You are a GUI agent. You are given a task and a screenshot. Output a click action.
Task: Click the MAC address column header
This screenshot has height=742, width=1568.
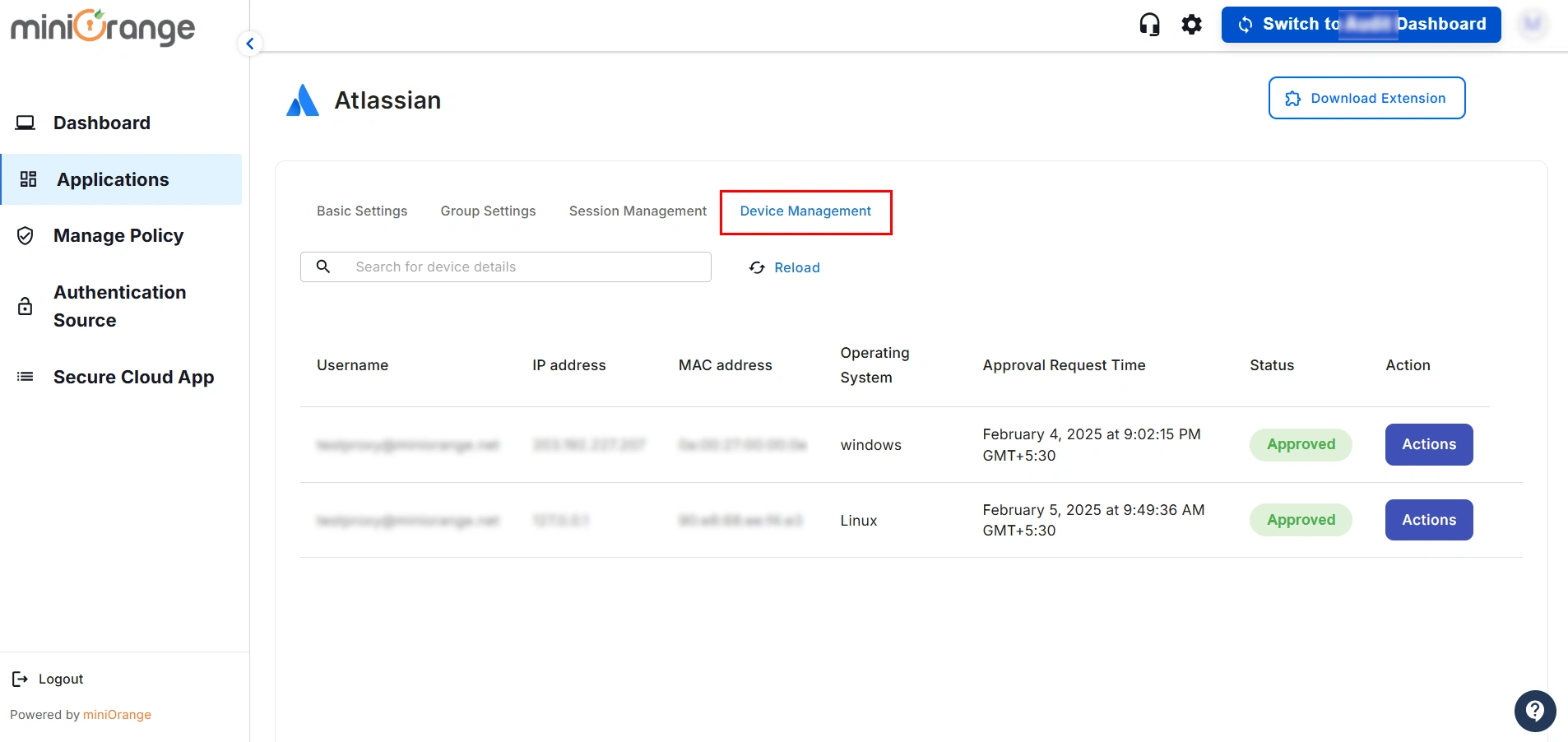[x=726, y=365]
